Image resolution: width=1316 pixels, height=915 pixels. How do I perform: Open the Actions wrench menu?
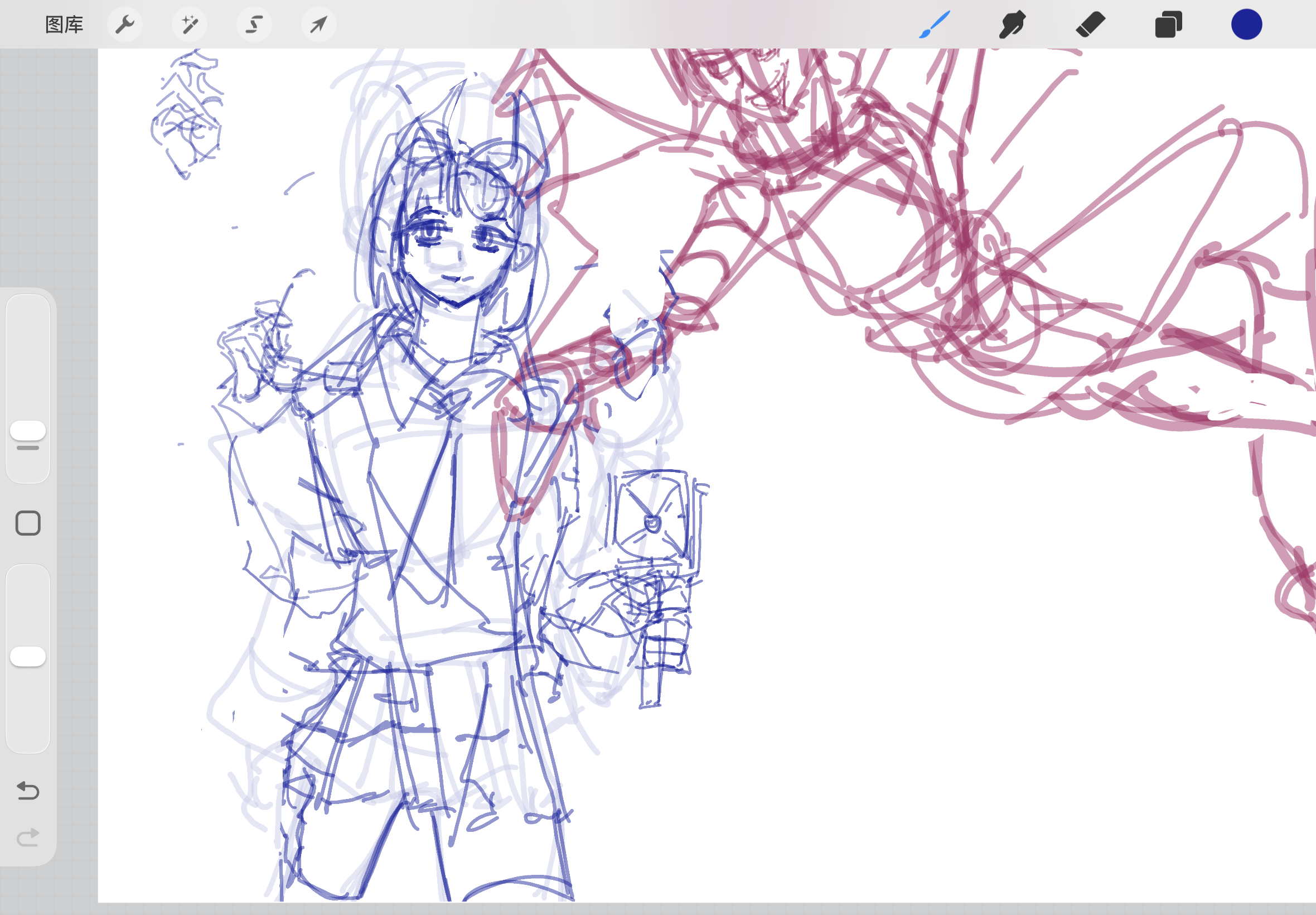[x=125, y=25]
